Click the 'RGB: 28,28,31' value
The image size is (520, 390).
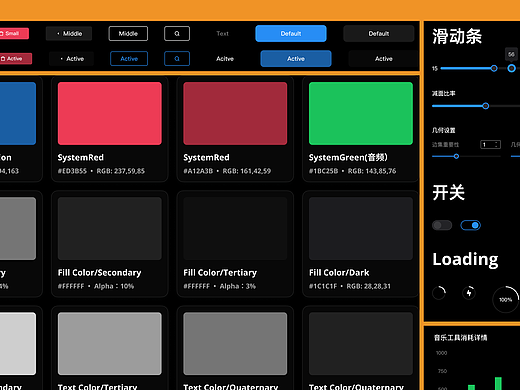368,286
